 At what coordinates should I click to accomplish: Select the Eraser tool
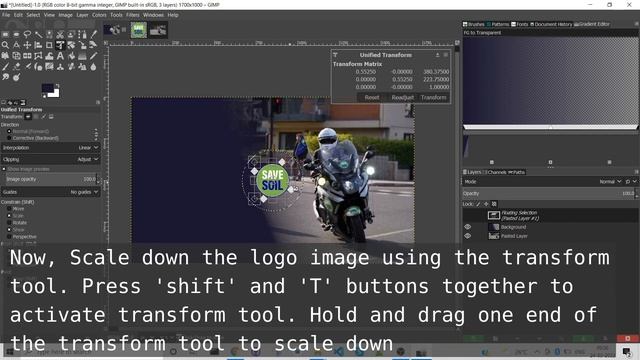16,67
